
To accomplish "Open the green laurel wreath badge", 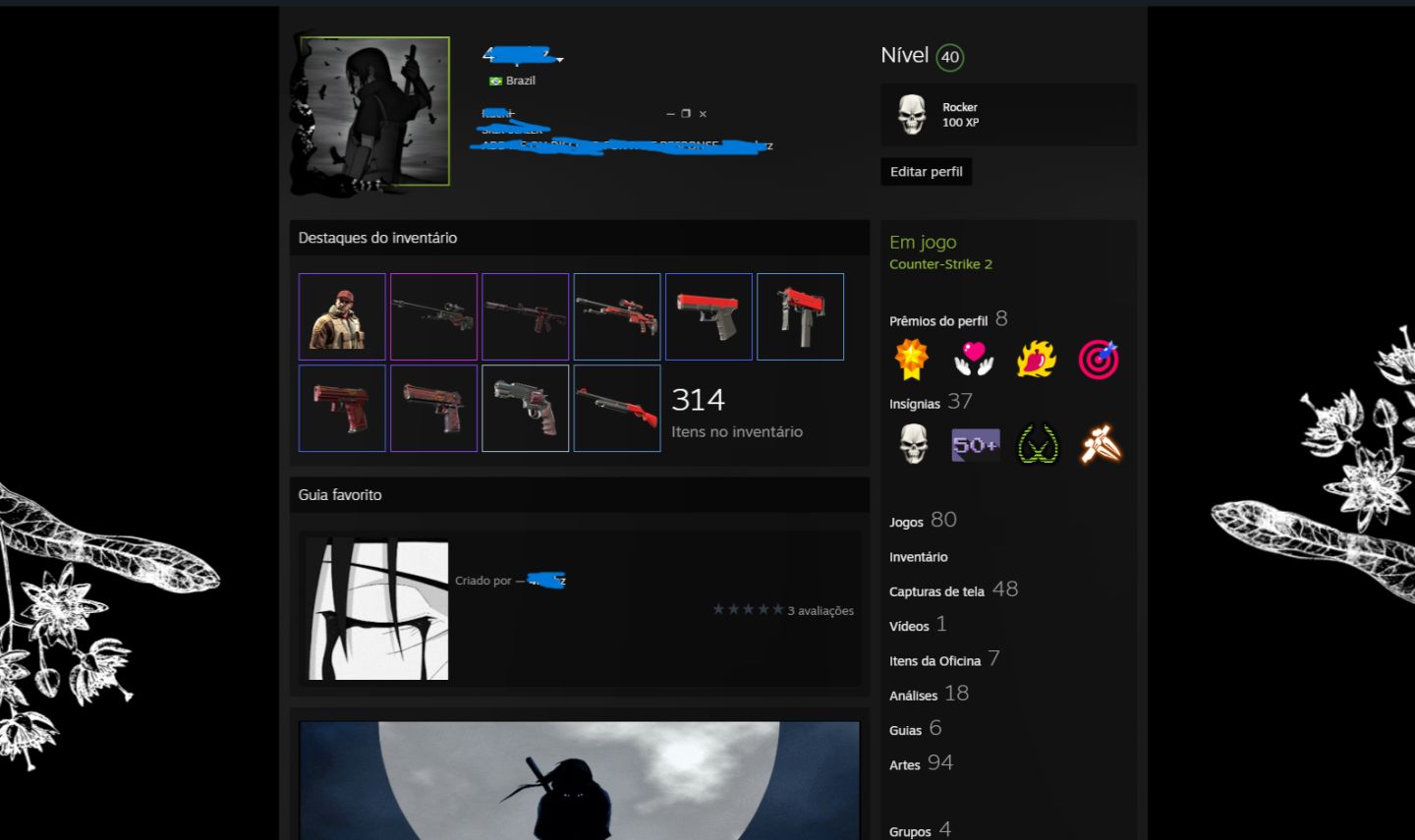I will coord(1038,444).
